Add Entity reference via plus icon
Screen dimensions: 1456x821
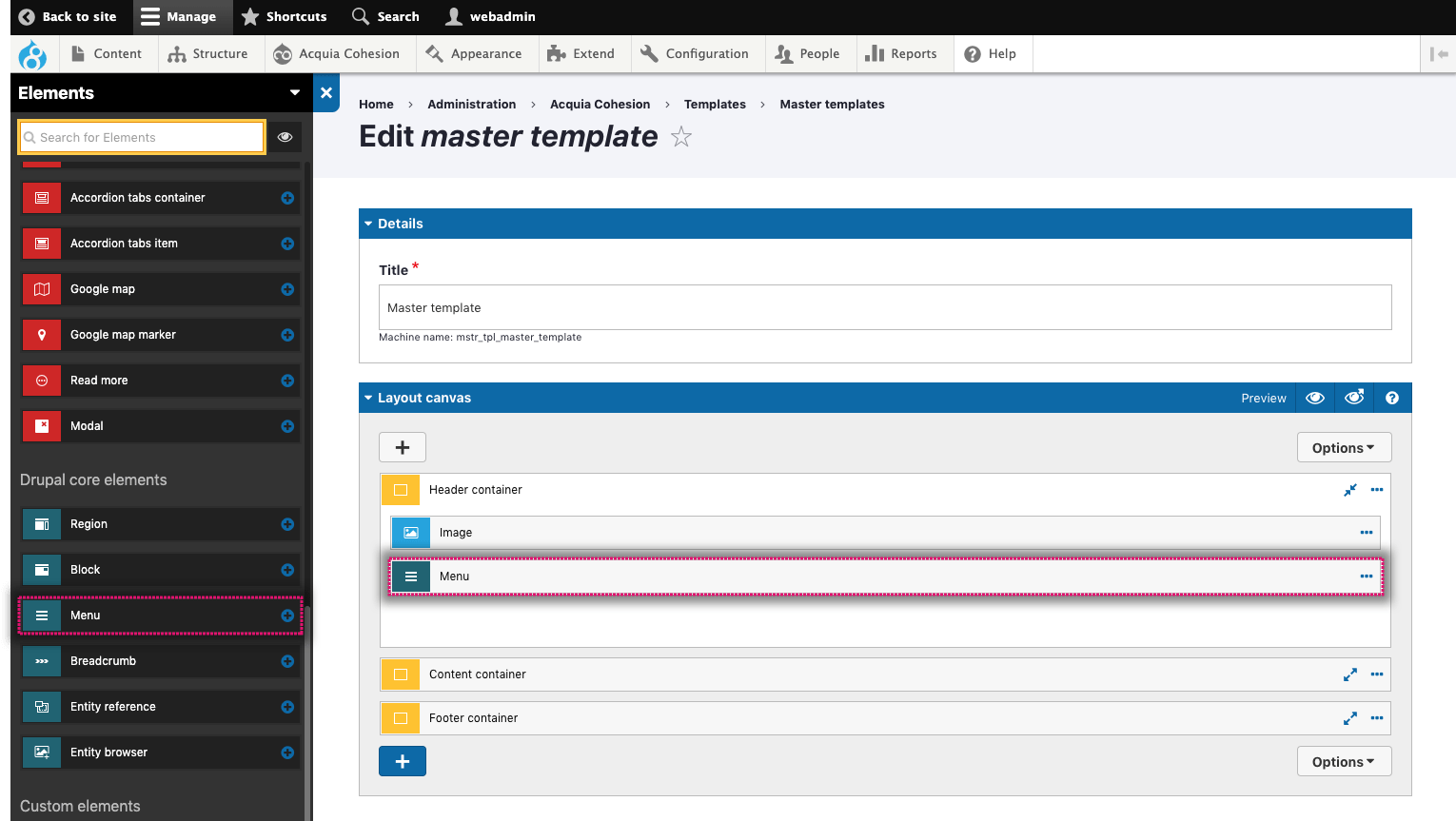tap(287, 707)
